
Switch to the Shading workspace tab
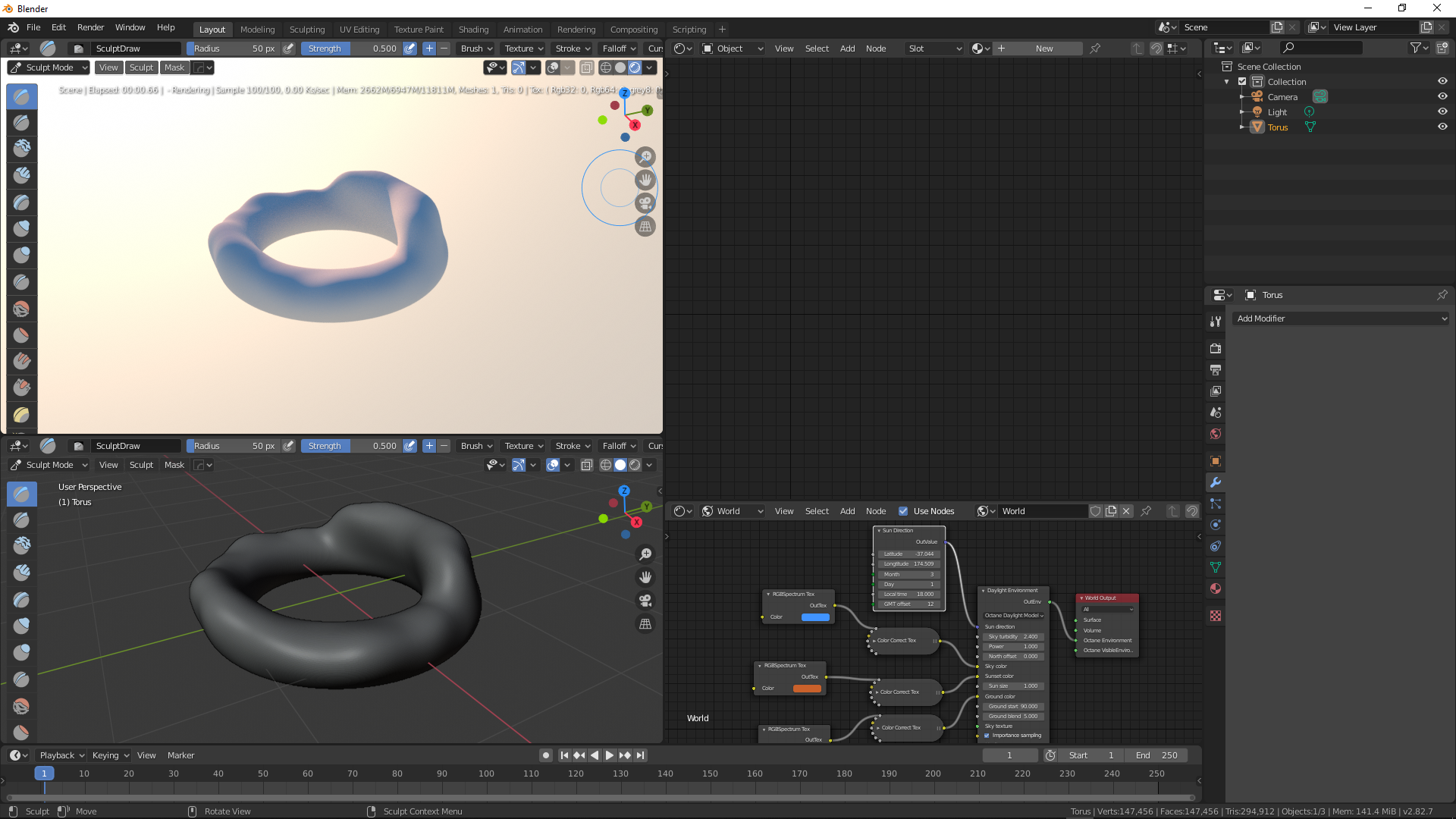[x=473, y=30]
